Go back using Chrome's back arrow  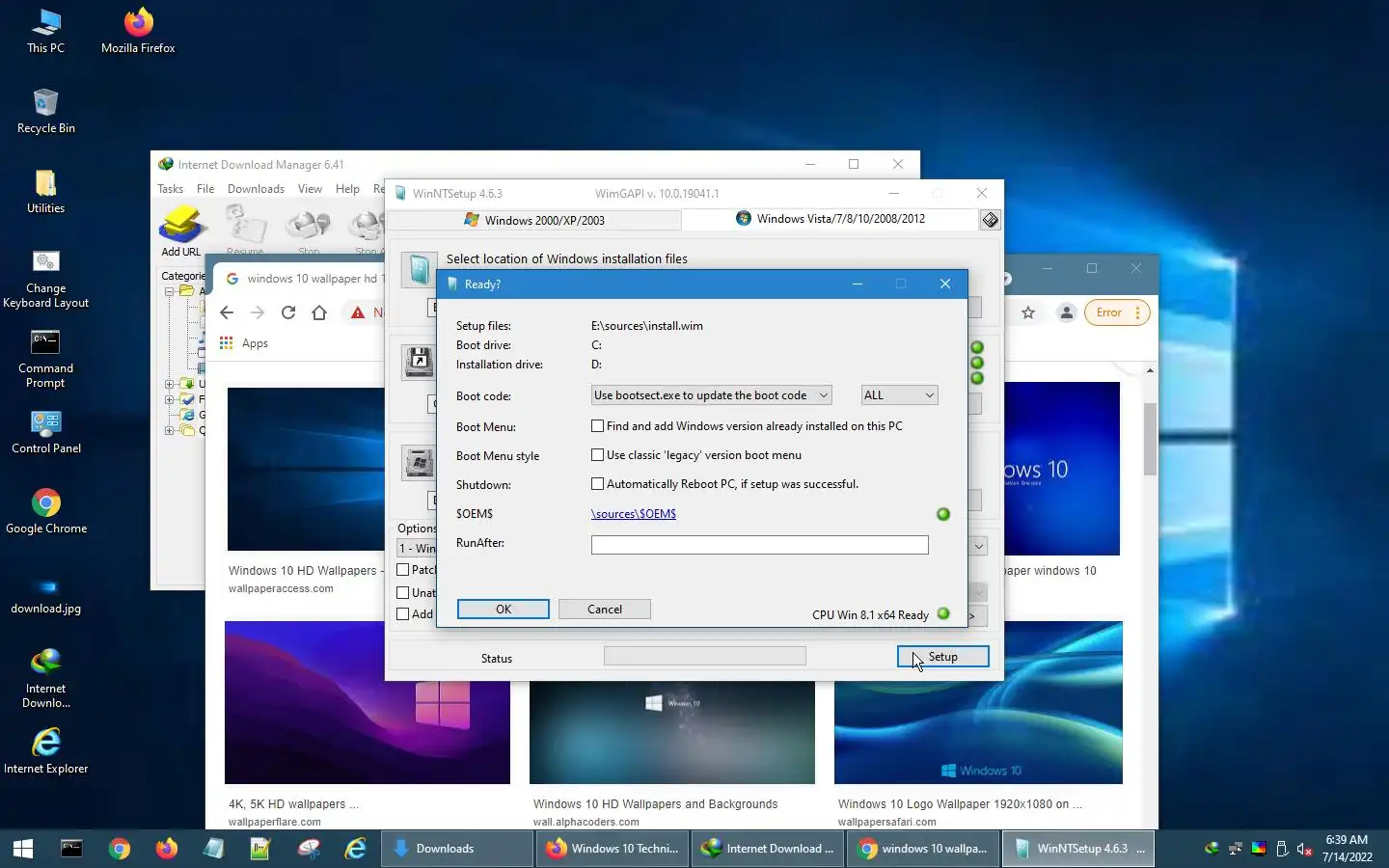click(227, 312)
